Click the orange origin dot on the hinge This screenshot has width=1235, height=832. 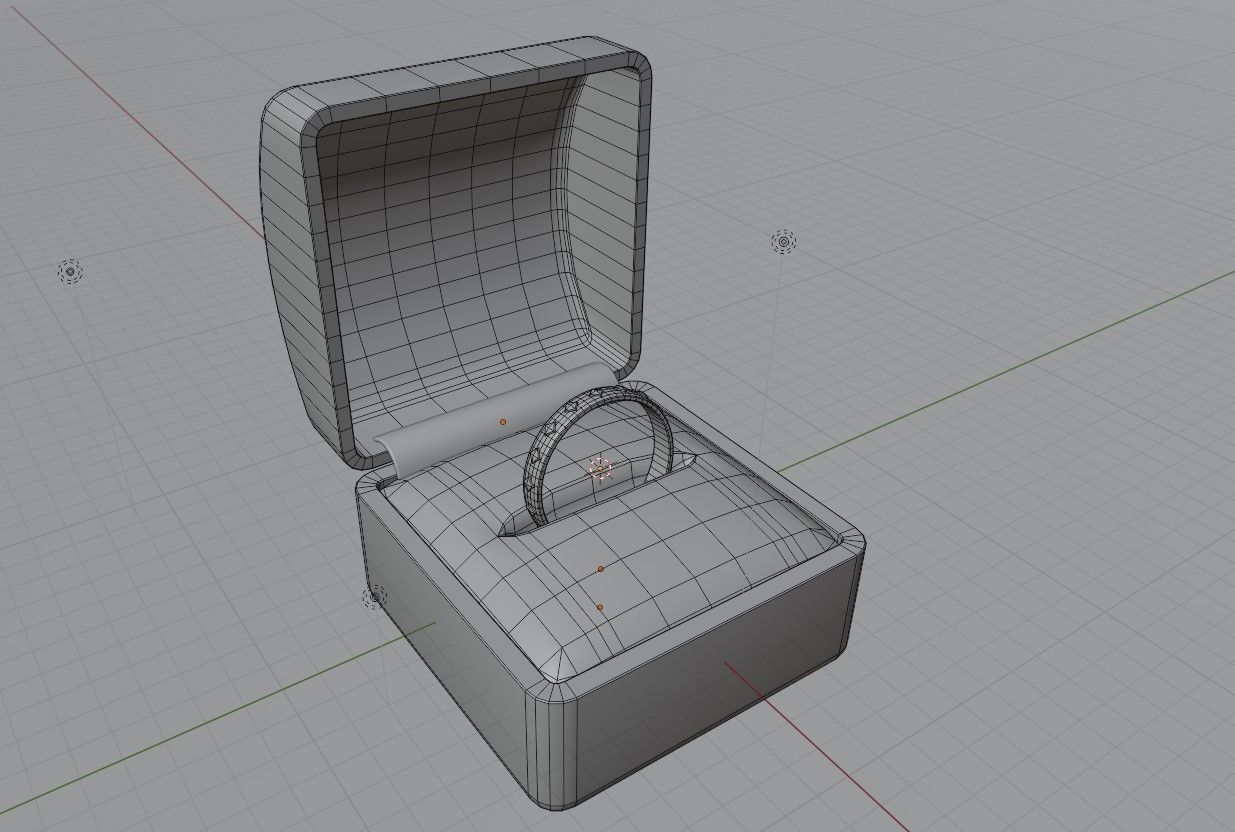tap(503, 423)
